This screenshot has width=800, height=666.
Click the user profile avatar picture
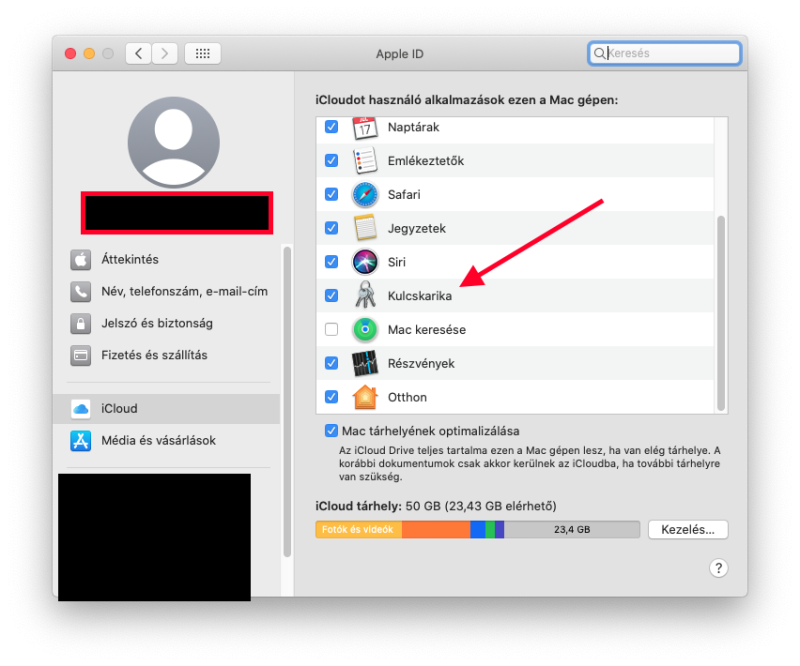(x=173, y=142)
